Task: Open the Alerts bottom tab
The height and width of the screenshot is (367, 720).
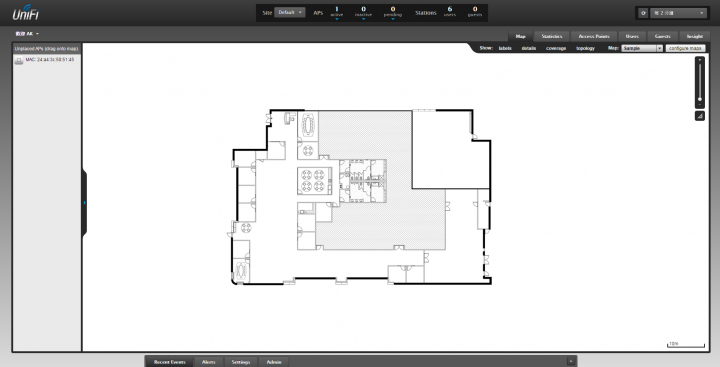Action: (208, 362)
